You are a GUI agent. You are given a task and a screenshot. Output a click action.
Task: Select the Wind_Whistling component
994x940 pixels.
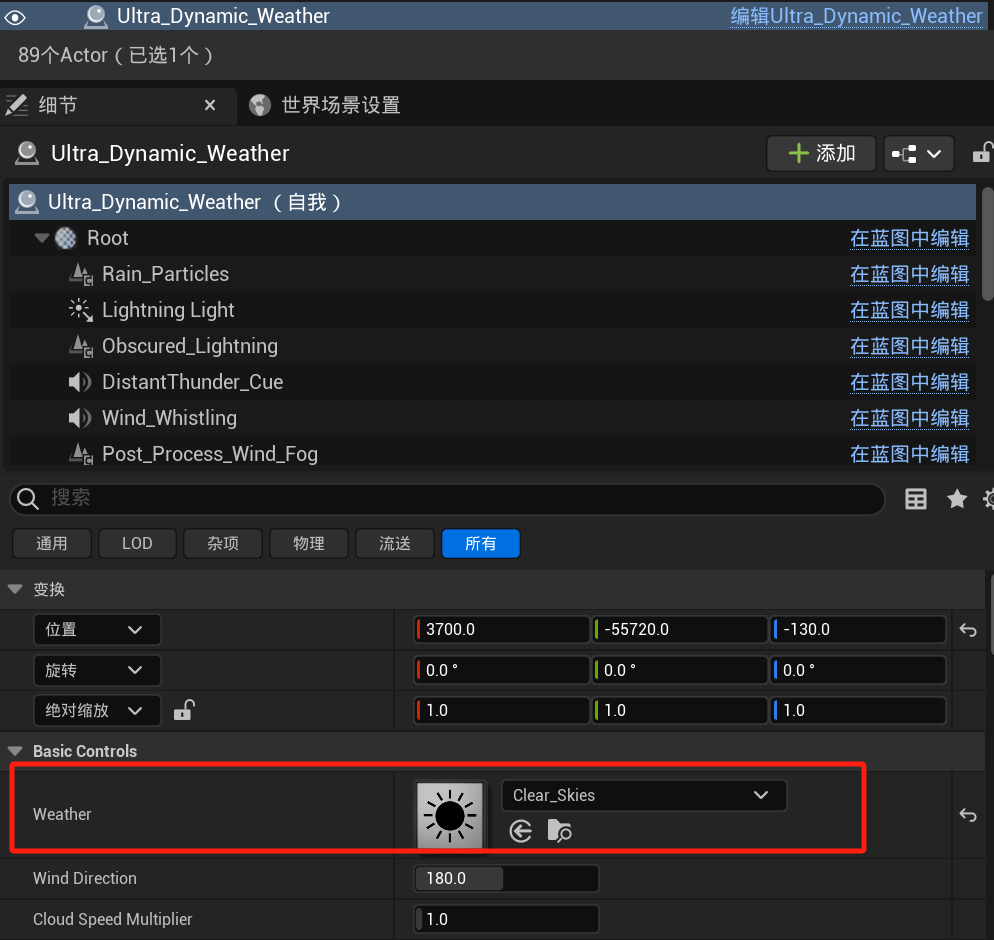click(169, 418)
